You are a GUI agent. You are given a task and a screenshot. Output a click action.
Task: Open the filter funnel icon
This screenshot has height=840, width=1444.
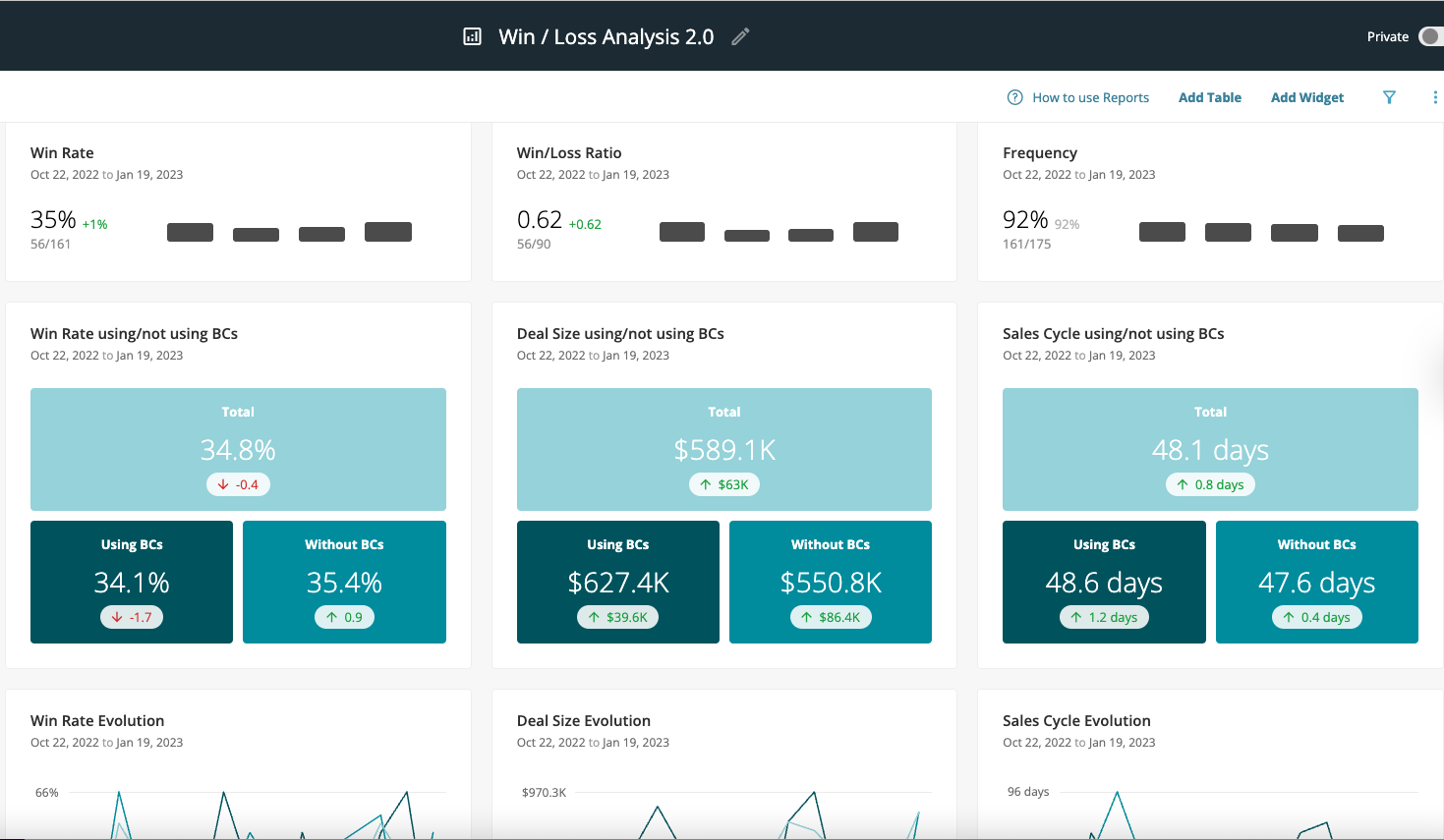[x=1389, y=97]
